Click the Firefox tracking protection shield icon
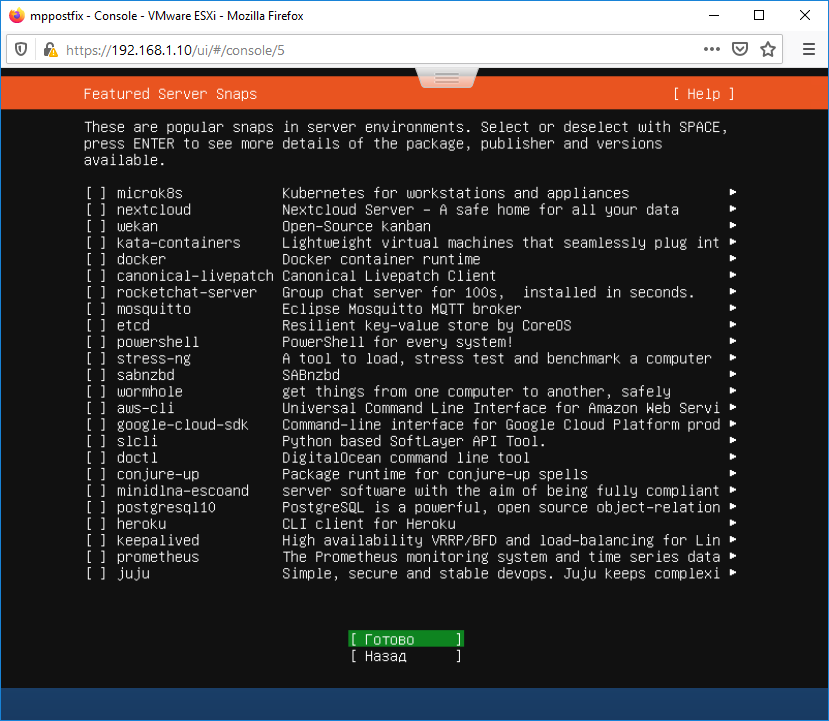 pos(21,50)
